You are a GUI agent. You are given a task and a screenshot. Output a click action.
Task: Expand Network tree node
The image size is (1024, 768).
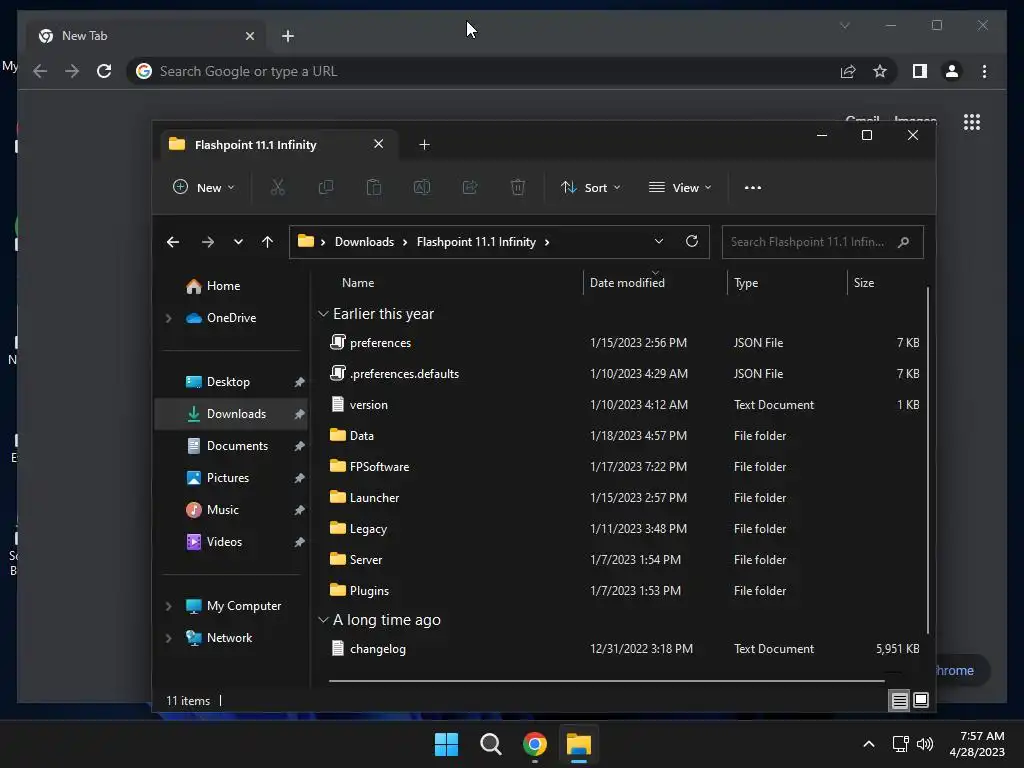coord(168,638)
